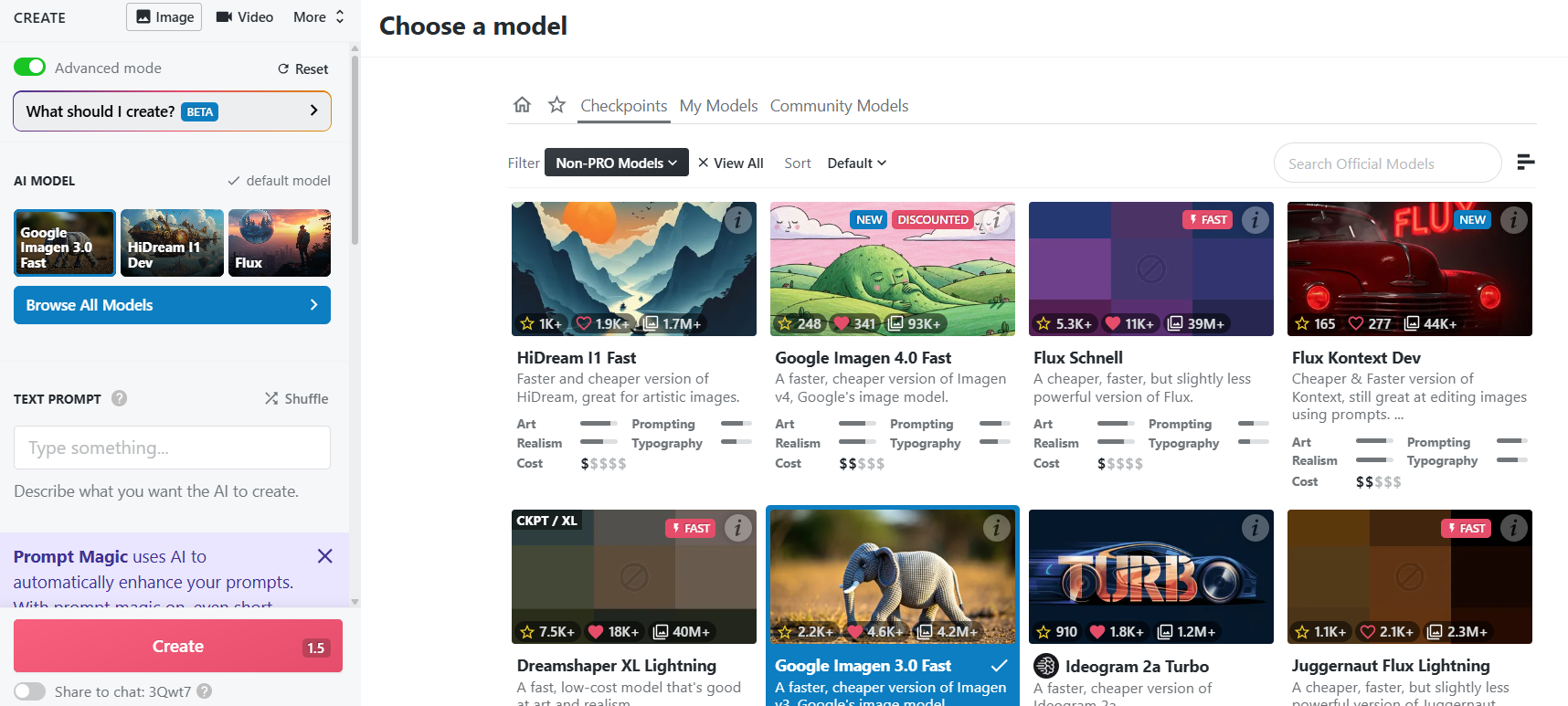Select Flux sidebar model thumbnail
Viewport: 1568px width, 706px height.
280,243
